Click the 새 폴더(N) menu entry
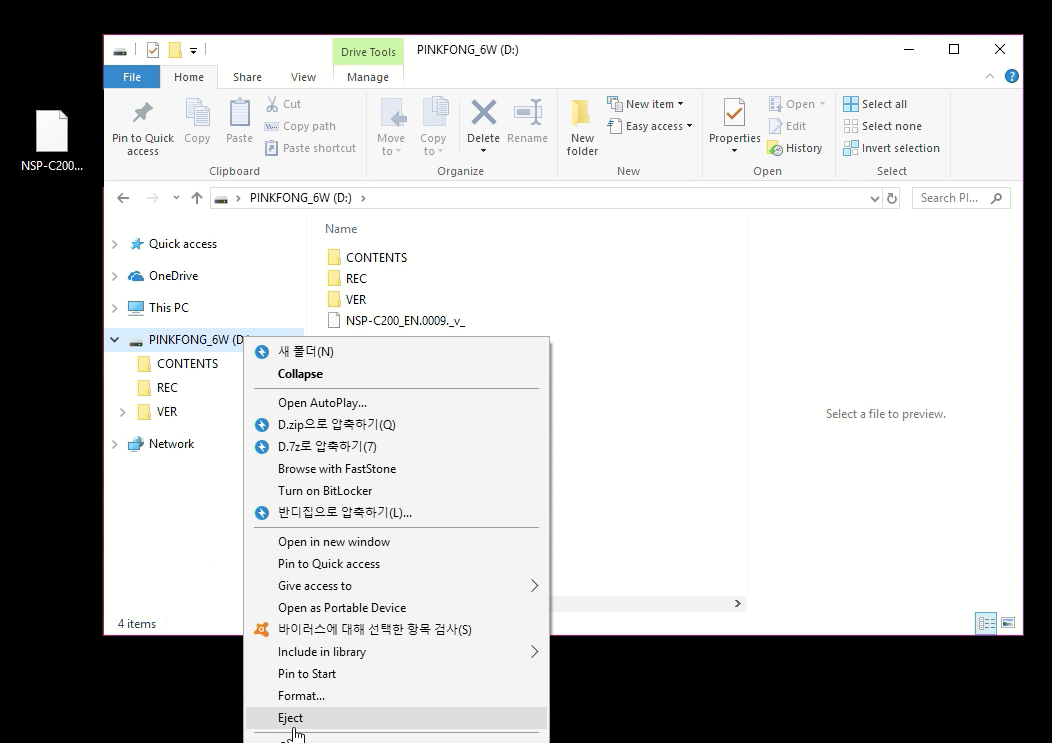The width and height of the screenshot is (1052, 743). 397,352
